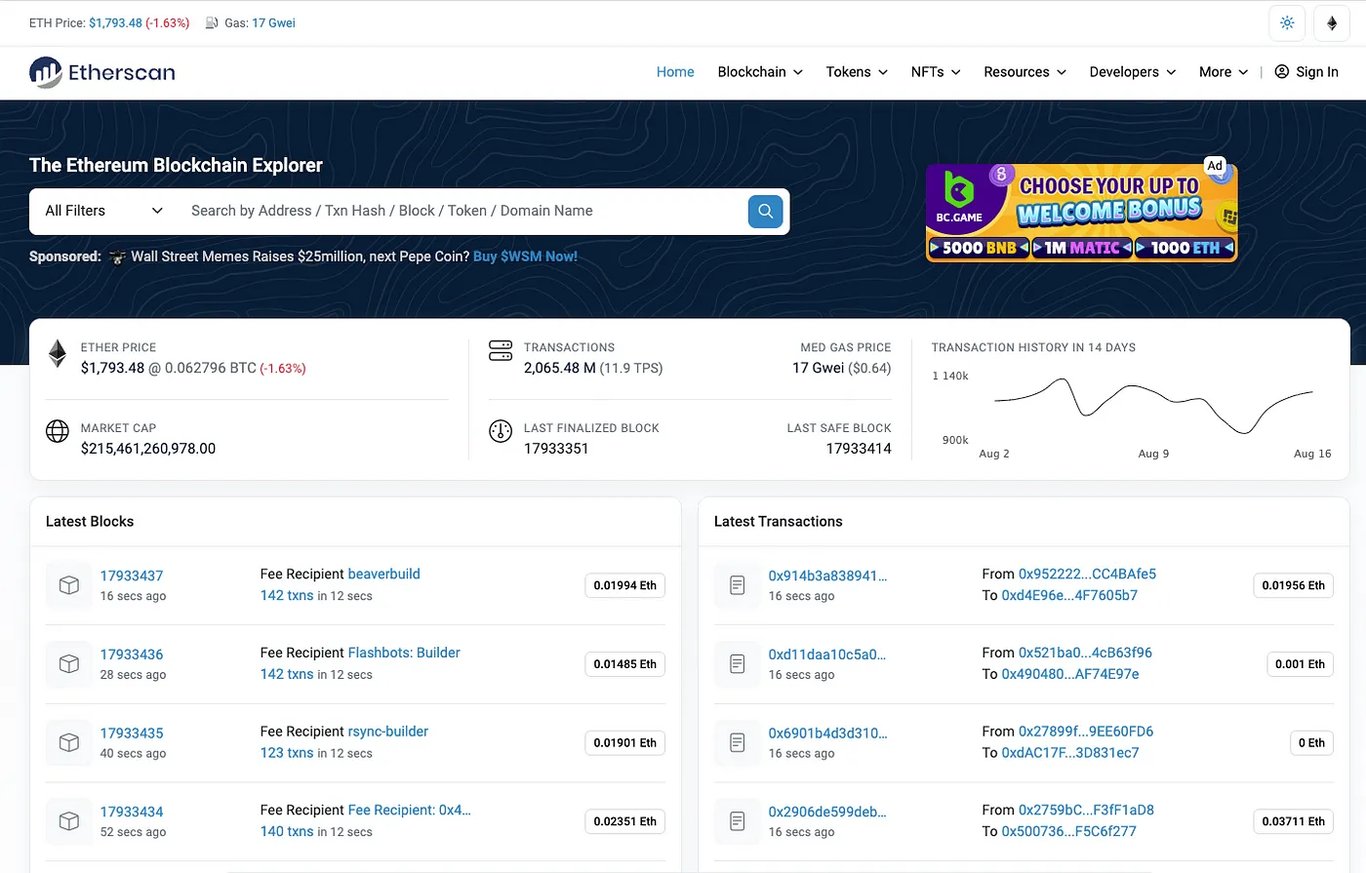1366x873 pixels.
Task: Open To address 0xdAC17F...3D831ec7
Action: (1070, 752)
